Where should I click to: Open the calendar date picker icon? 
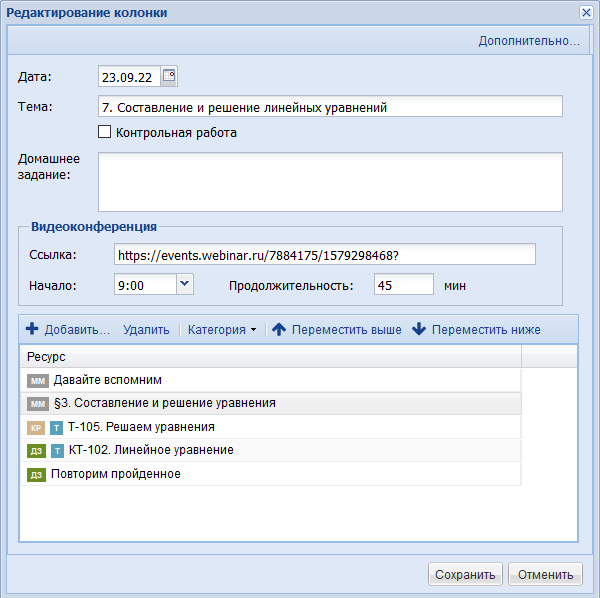[x=169, y=76]
